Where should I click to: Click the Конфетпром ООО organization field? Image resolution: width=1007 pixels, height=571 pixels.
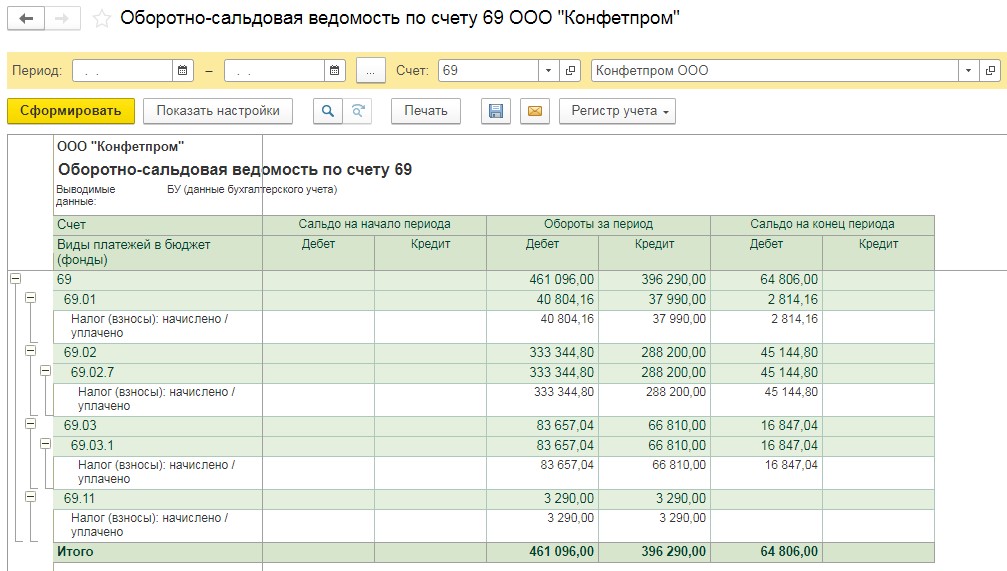tap(774, 71)
